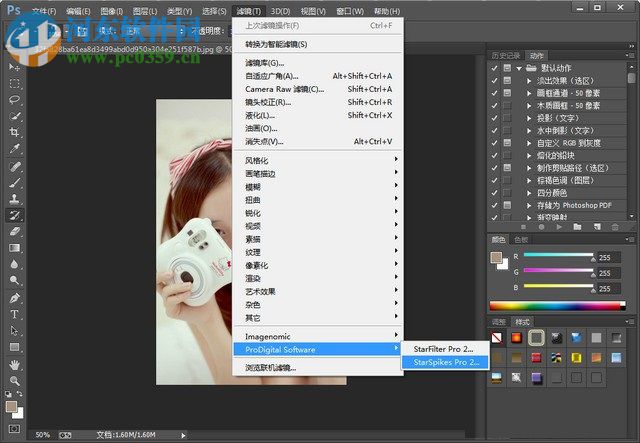Toggle dialog box for 存储为 Photoshop PDF
Screen dimensions: 640x443
click(x=507, y=205)
